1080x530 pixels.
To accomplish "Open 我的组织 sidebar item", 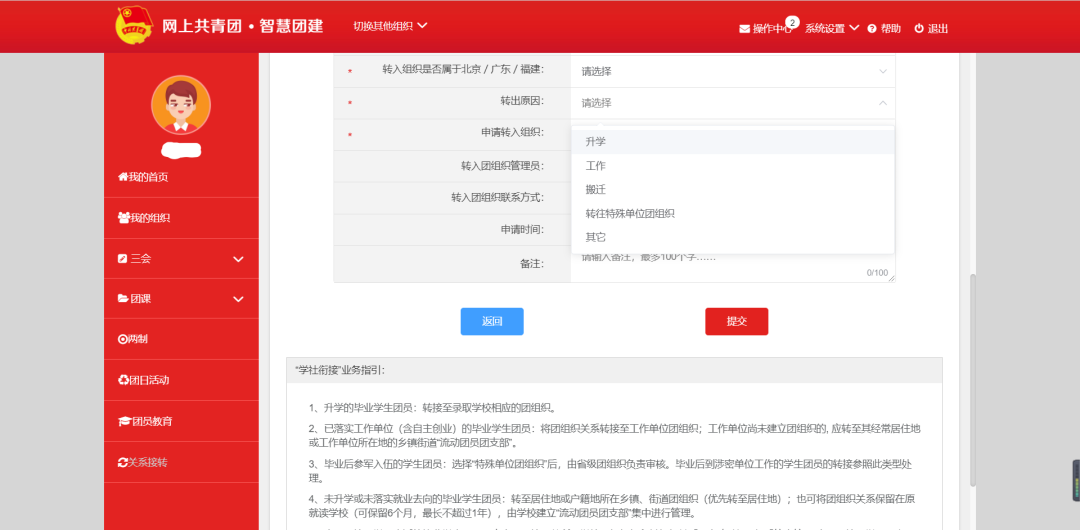I will tap(144, 218).
